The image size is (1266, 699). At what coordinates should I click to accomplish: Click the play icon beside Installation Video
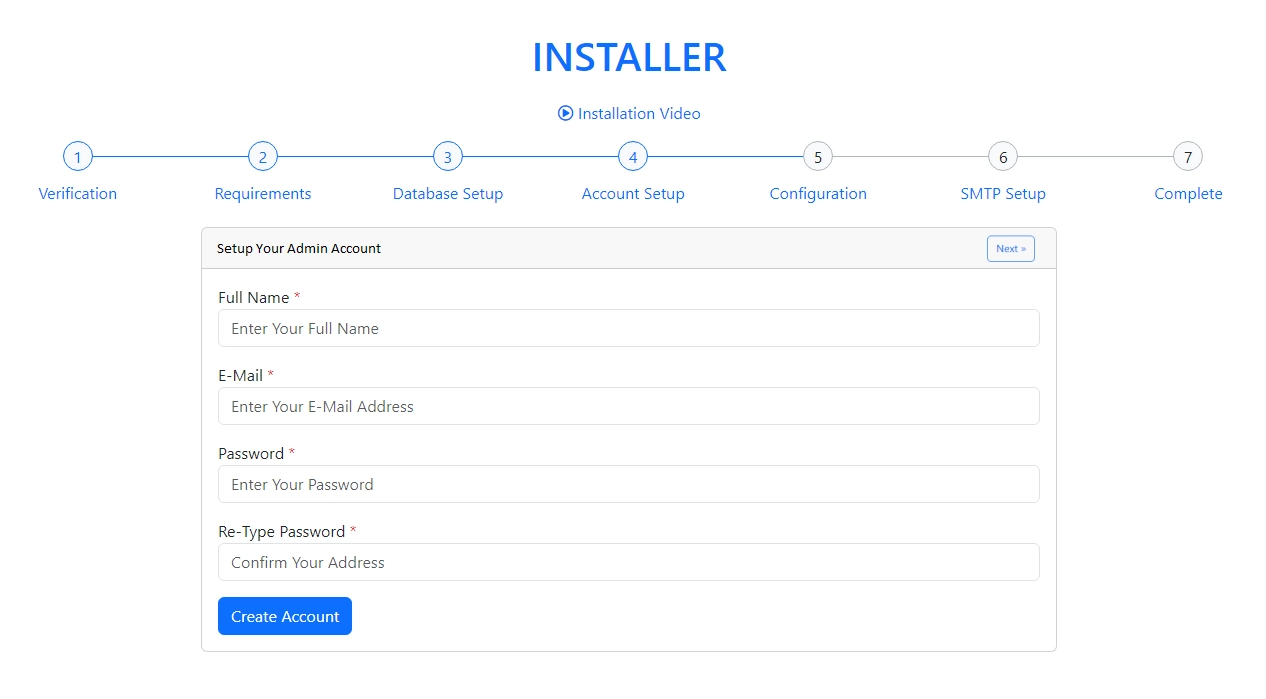click(565, 114)
